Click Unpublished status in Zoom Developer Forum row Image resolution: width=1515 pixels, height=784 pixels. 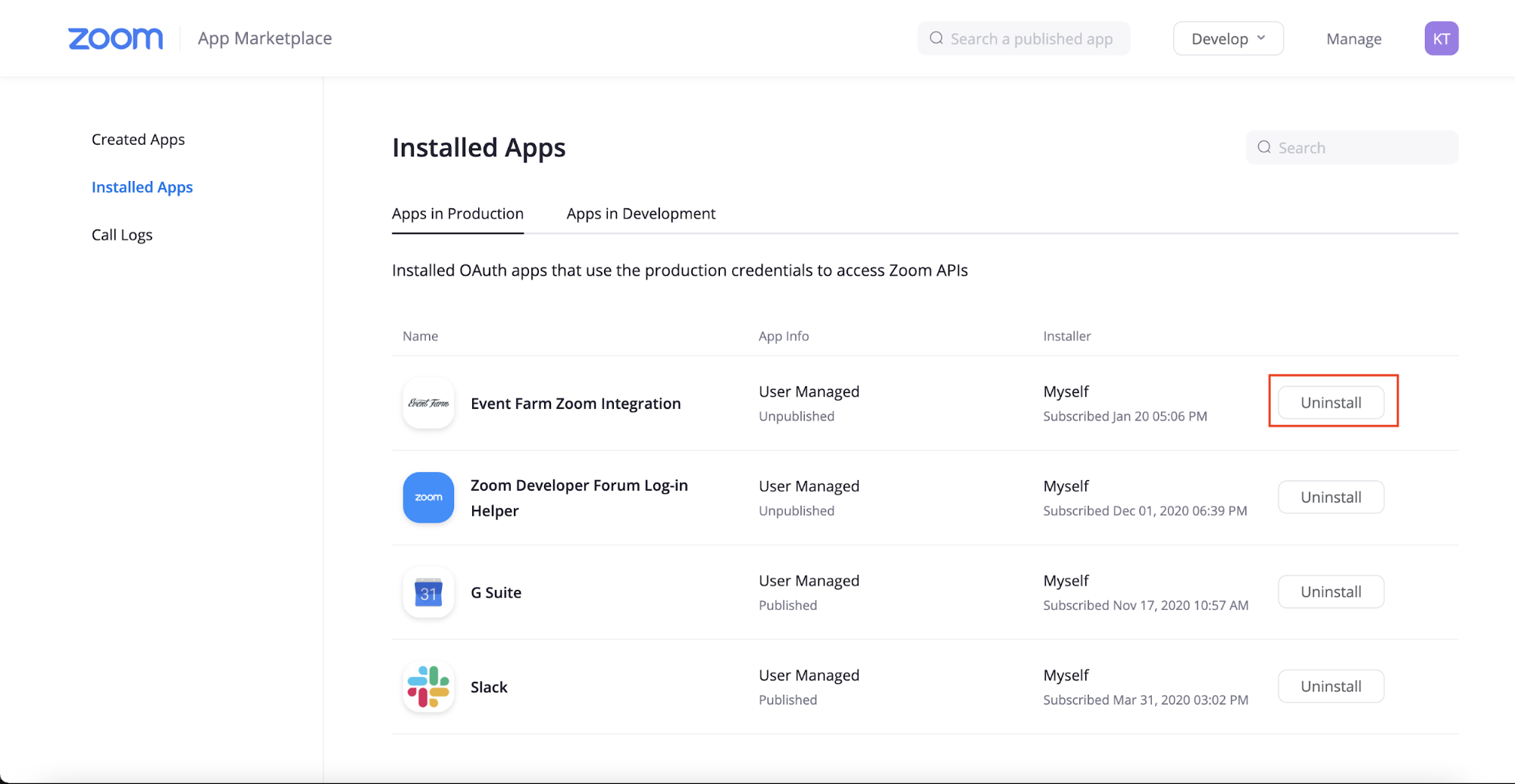click(797, 511)
